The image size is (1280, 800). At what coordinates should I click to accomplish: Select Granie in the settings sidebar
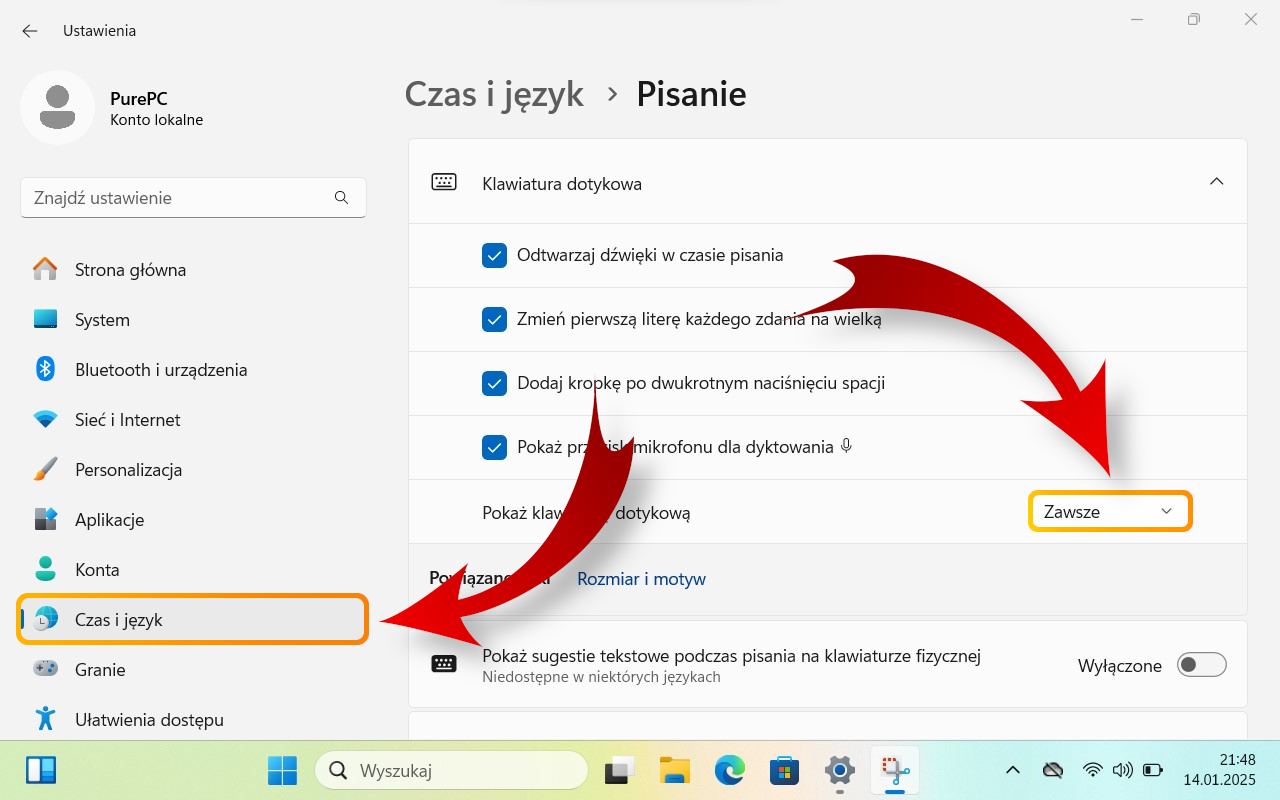click(100, 669)
